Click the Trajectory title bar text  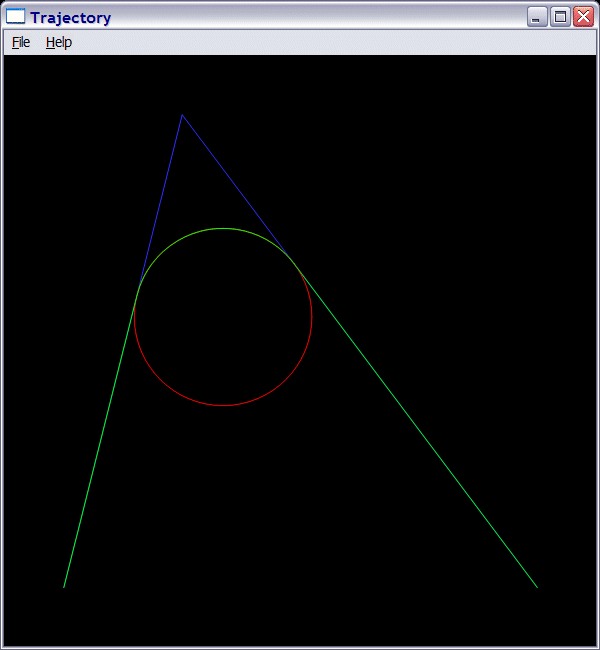click(x=70, y=18)
